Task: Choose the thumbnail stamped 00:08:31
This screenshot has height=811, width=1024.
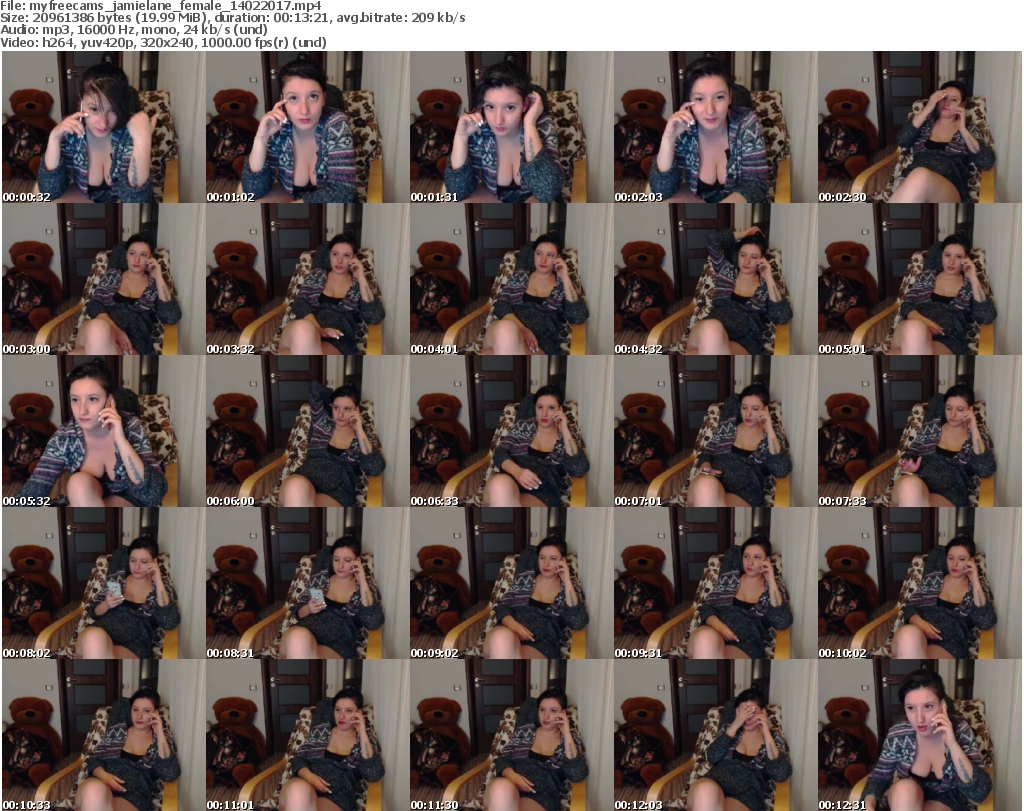Action: pyautogui.click(x=308, y=583)
